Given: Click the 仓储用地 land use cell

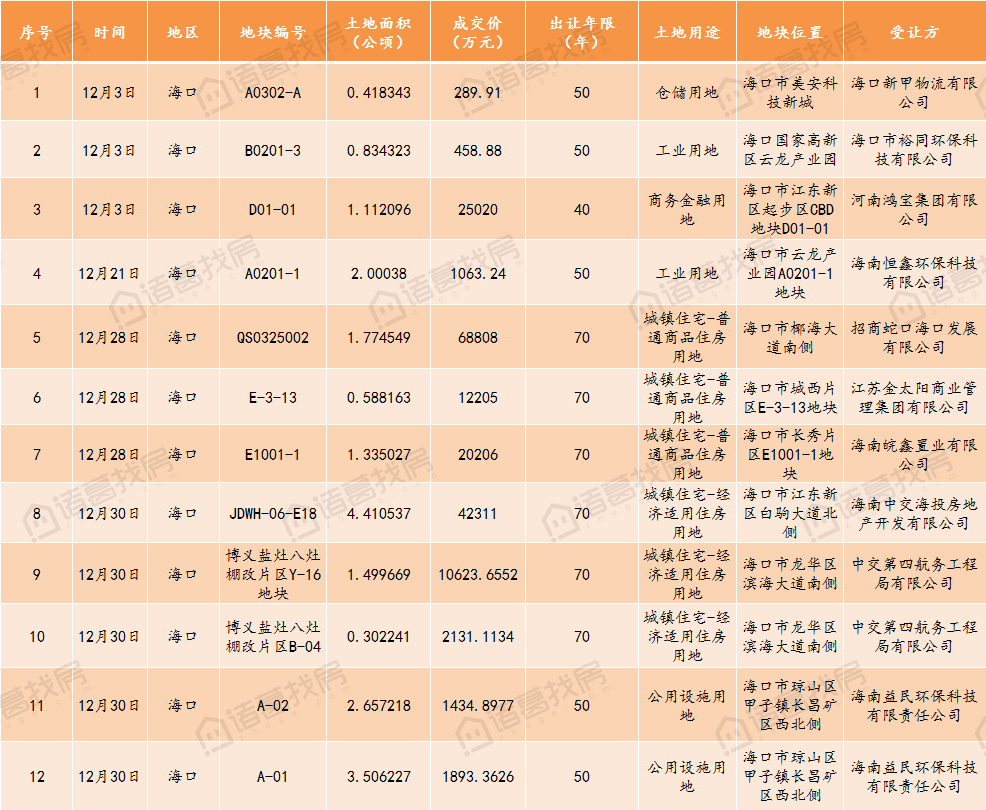Looking at the screenshot, I should point(687,92).
